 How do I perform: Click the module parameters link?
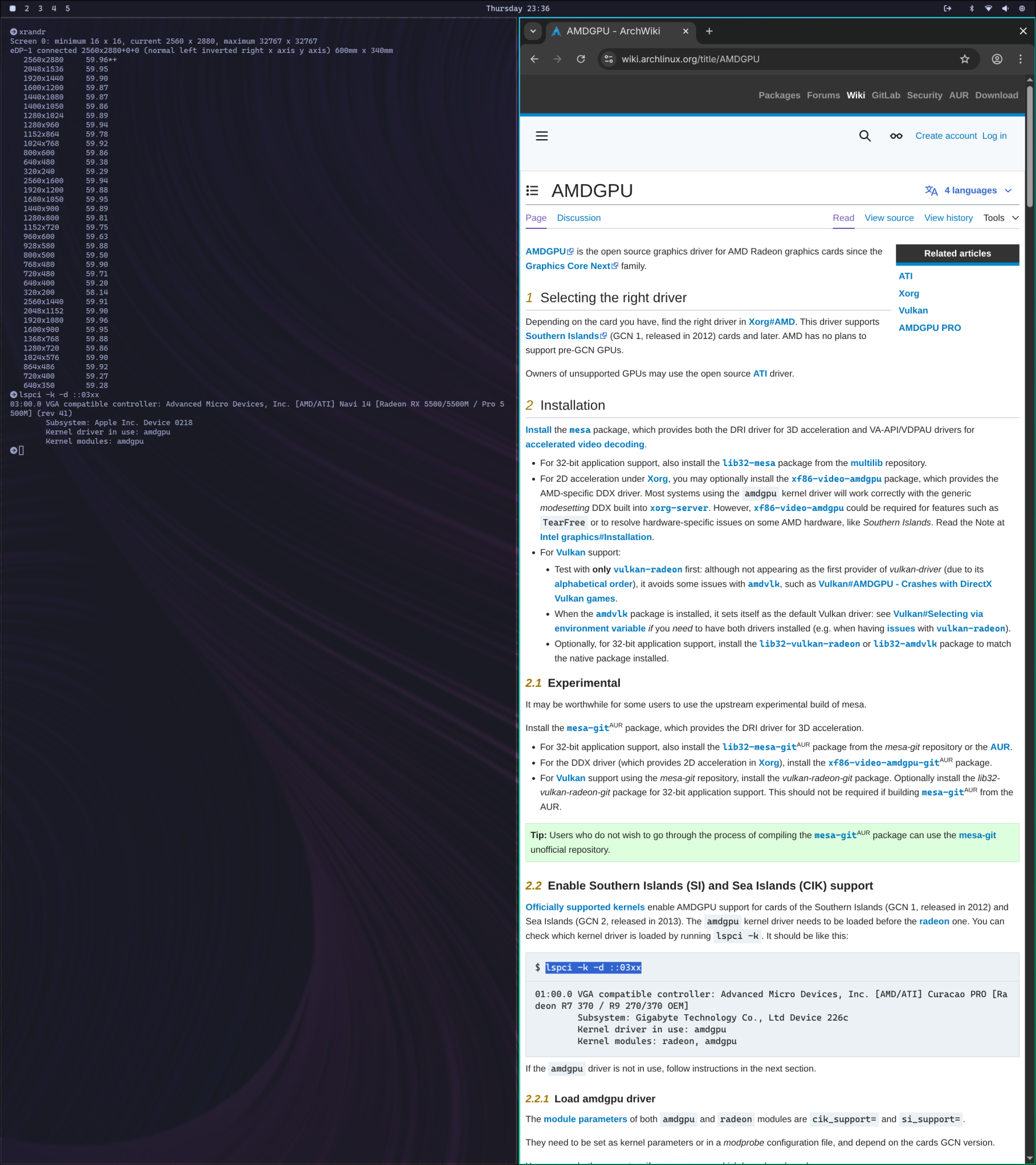[x=585, y=1119]
